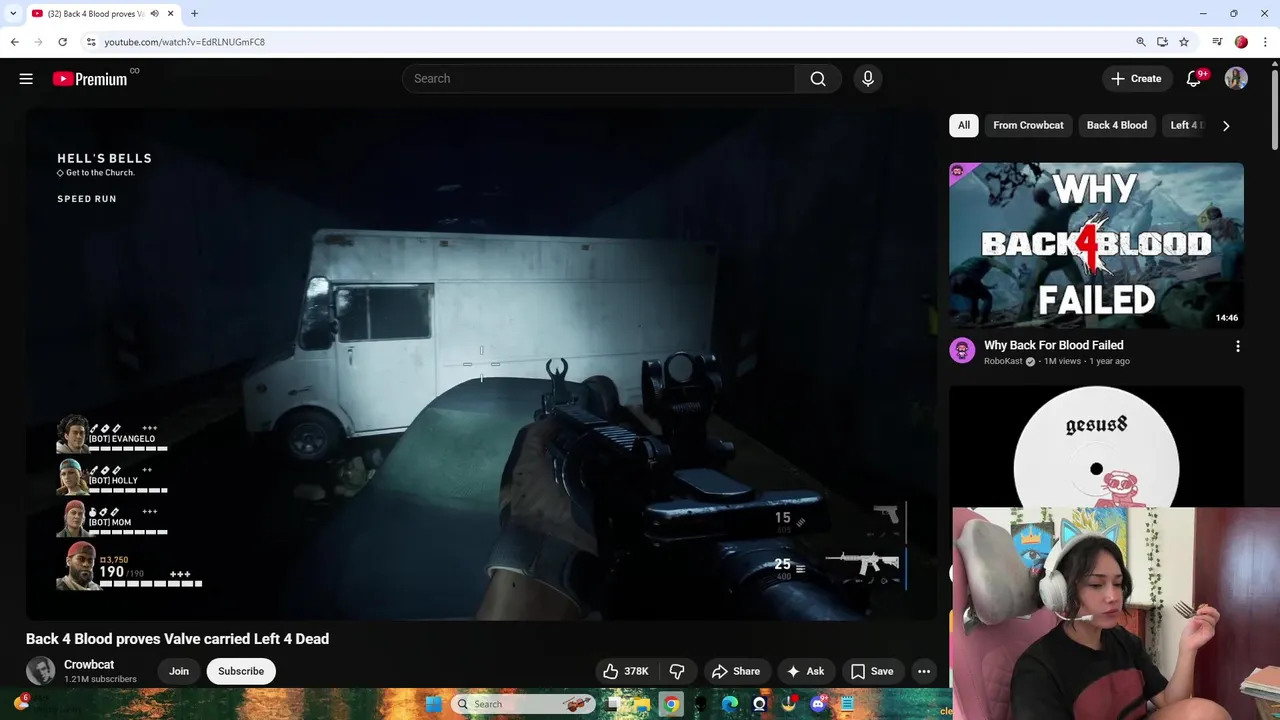The image size is (1280, 720).
Task: Open the Windows Start menu
Action: pos(433,704)
